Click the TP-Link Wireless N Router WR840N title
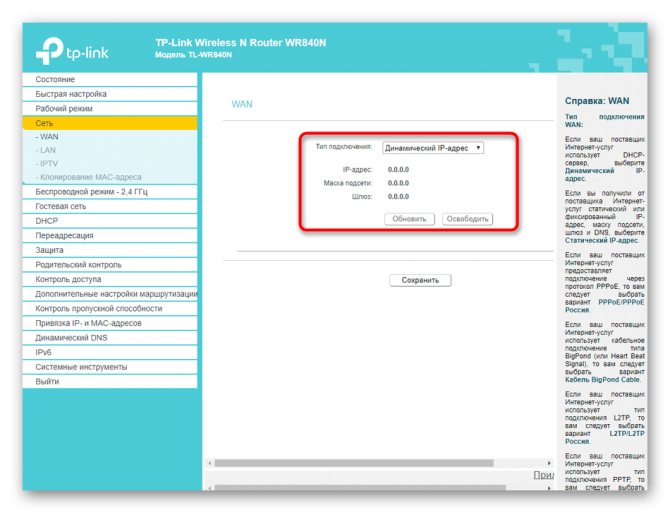 coord(241,43)
